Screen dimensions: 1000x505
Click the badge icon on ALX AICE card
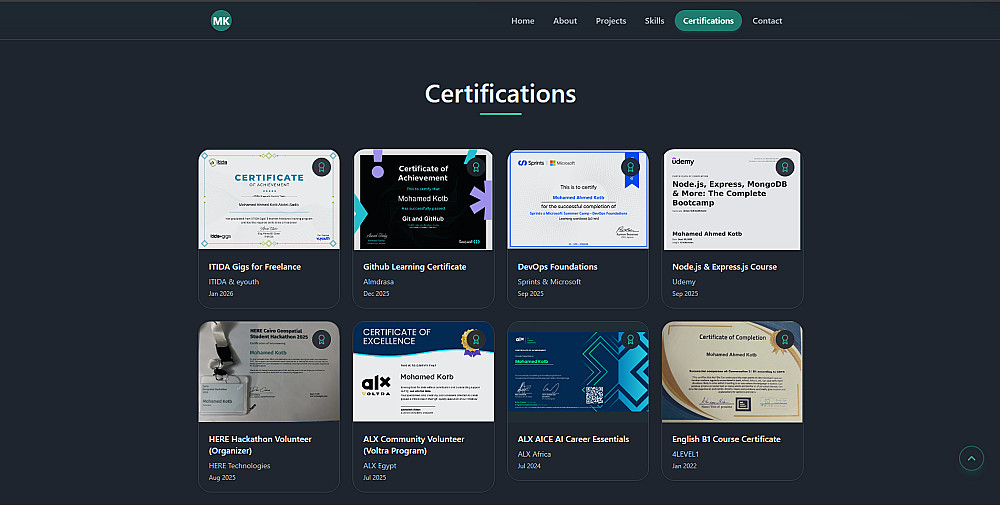click(630, 339)
